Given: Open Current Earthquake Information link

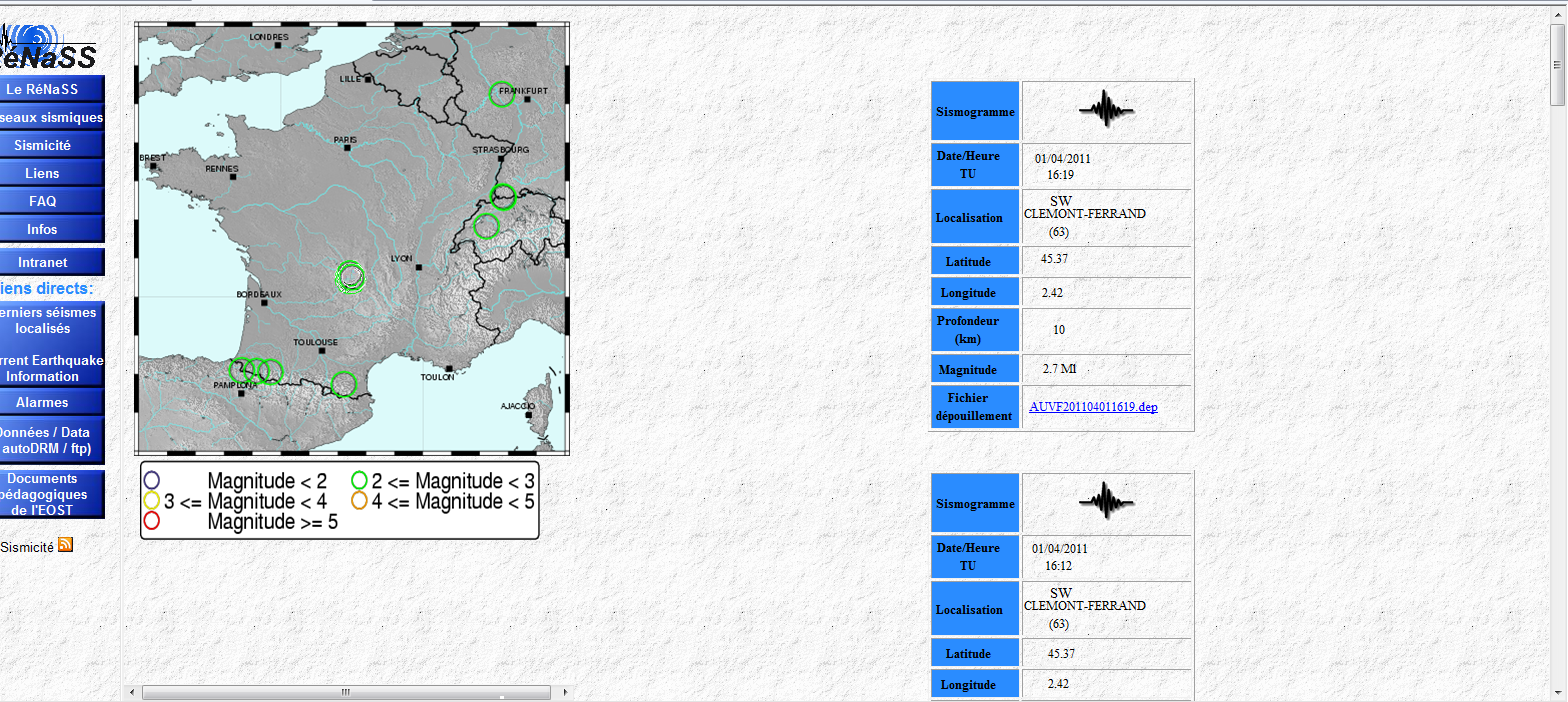Looking at the screenshot, I should pyautogui.click(x=50, y=368).
